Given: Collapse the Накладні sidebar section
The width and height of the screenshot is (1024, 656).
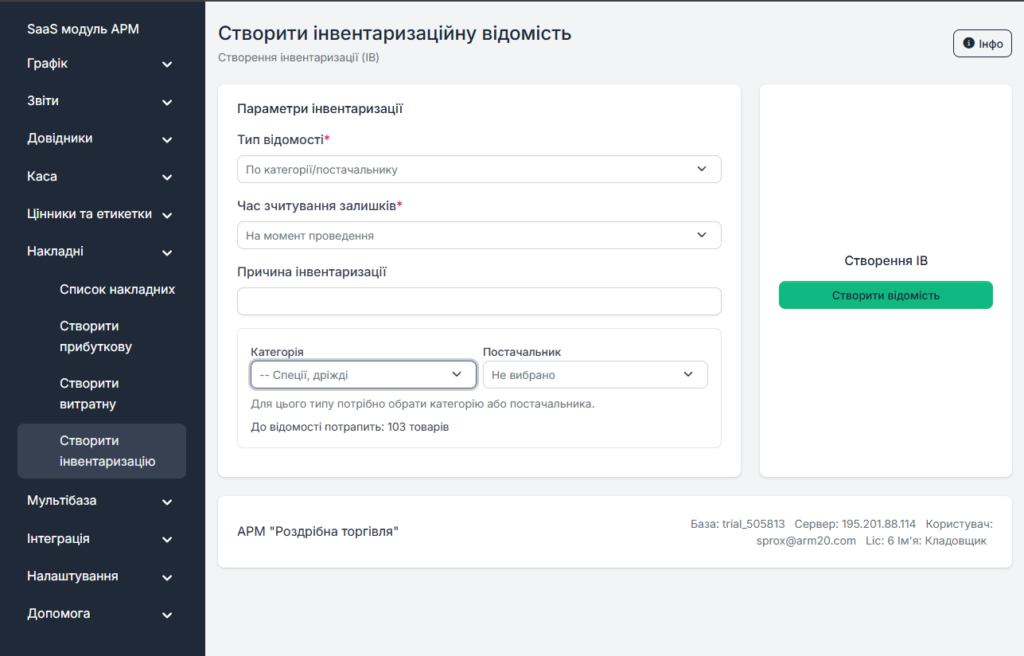Looking at the screenshot, I should point(100,252).
